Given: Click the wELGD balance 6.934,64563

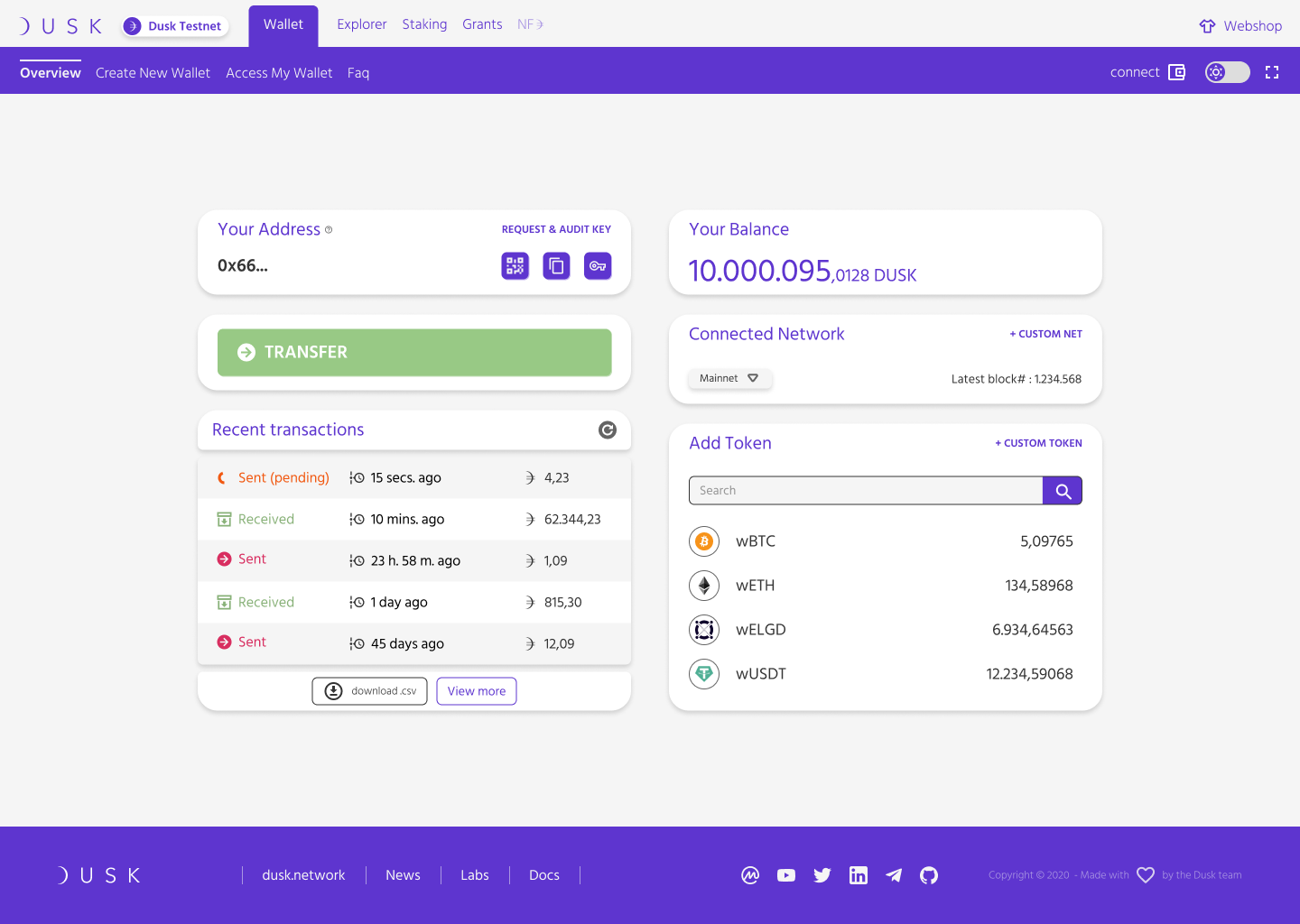Looking at the screenshot, I should tap(1033, 630).
